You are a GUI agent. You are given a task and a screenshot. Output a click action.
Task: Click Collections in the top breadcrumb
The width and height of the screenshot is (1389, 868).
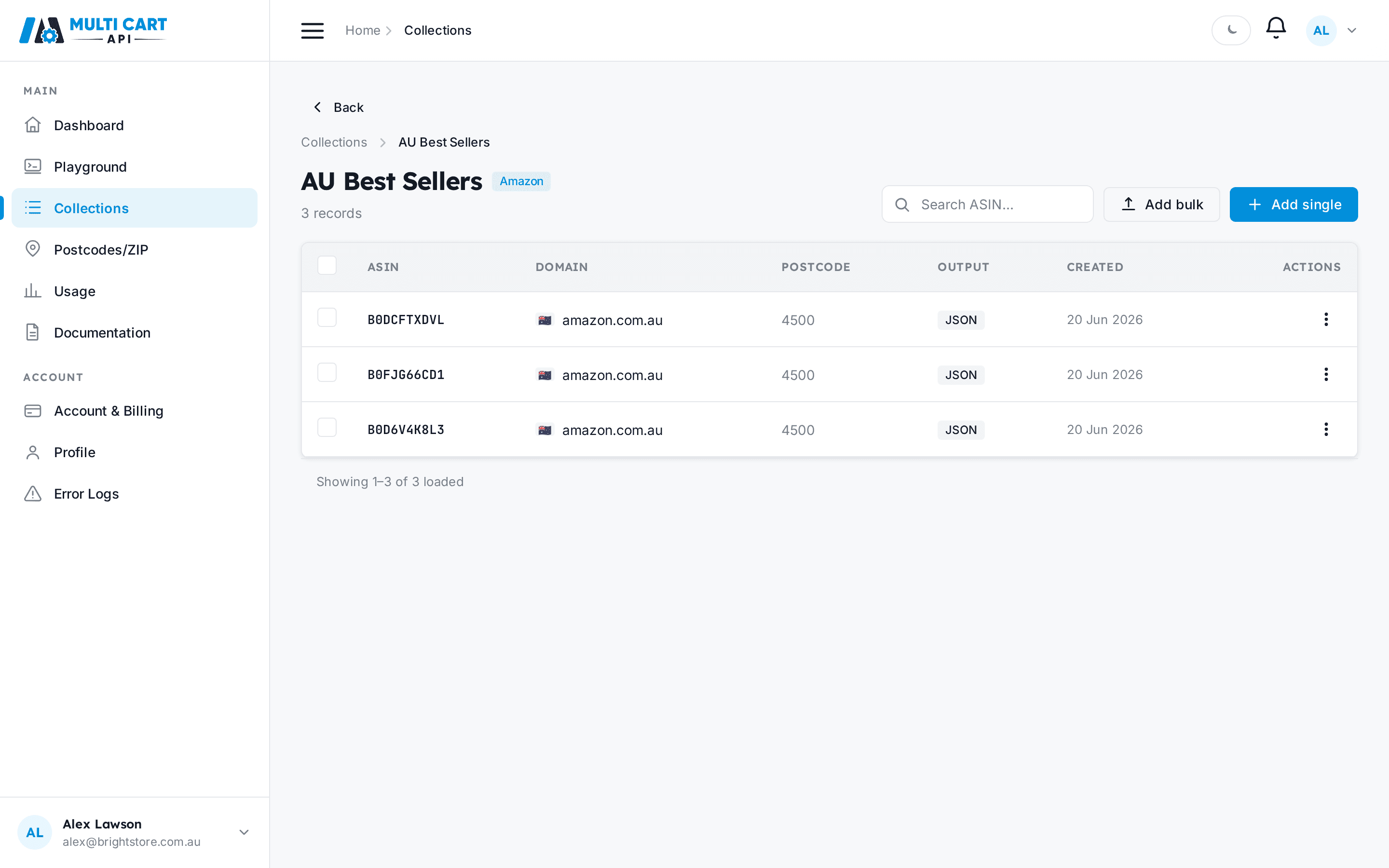coord(437,30)
